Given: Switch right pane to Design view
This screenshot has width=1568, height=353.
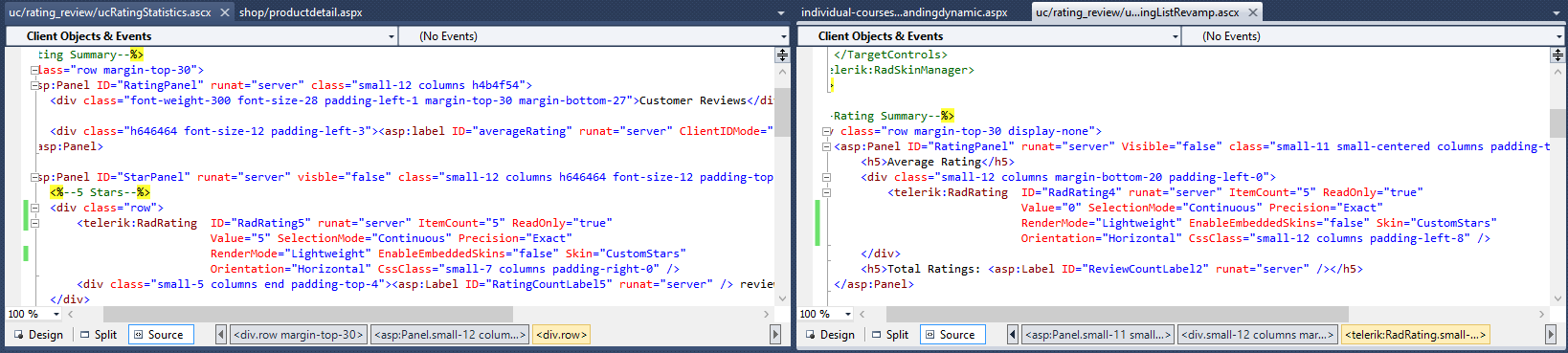Looking at the screenshot, I should point(830,335).
